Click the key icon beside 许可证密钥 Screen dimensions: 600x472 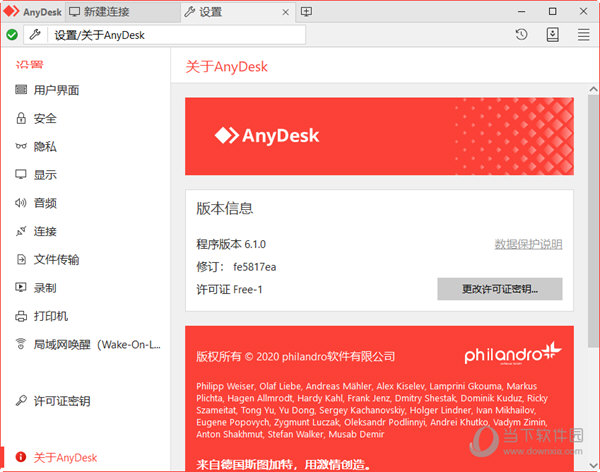pos(21,400)
